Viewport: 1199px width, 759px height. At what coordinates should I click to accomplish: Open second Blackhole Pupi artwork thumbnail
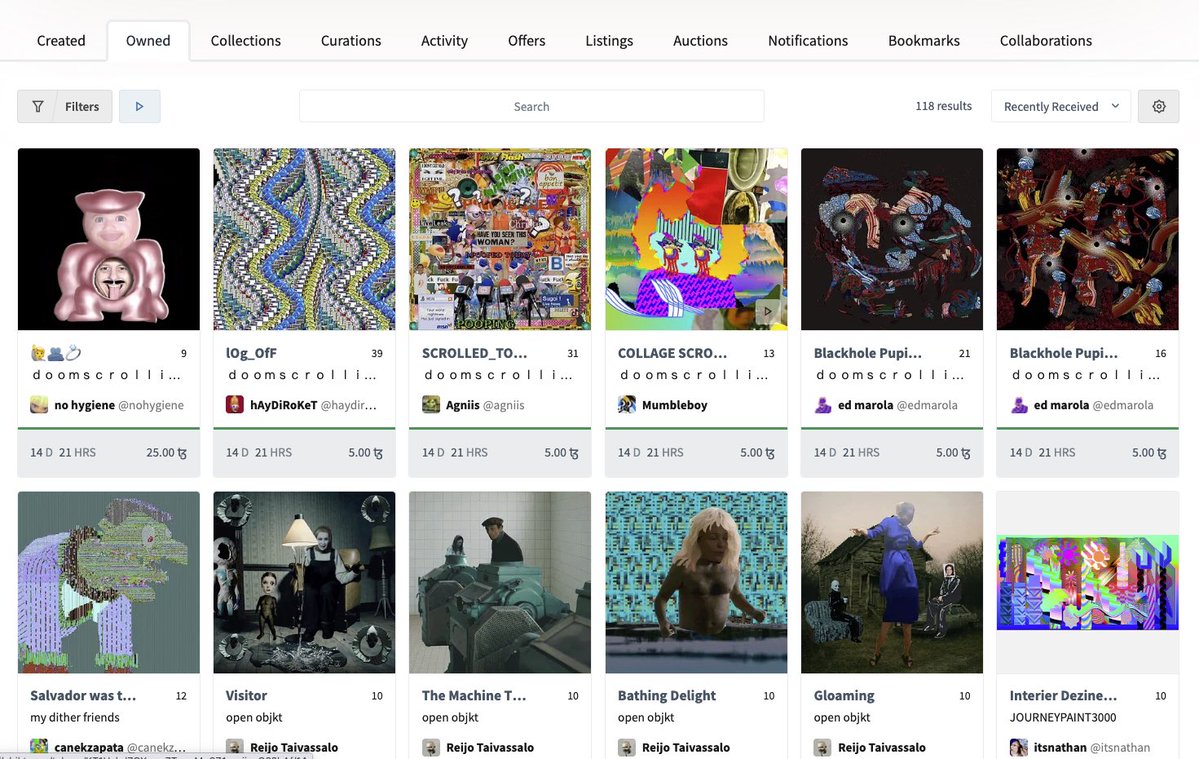pyautogui.click(x=1087, y=239)
